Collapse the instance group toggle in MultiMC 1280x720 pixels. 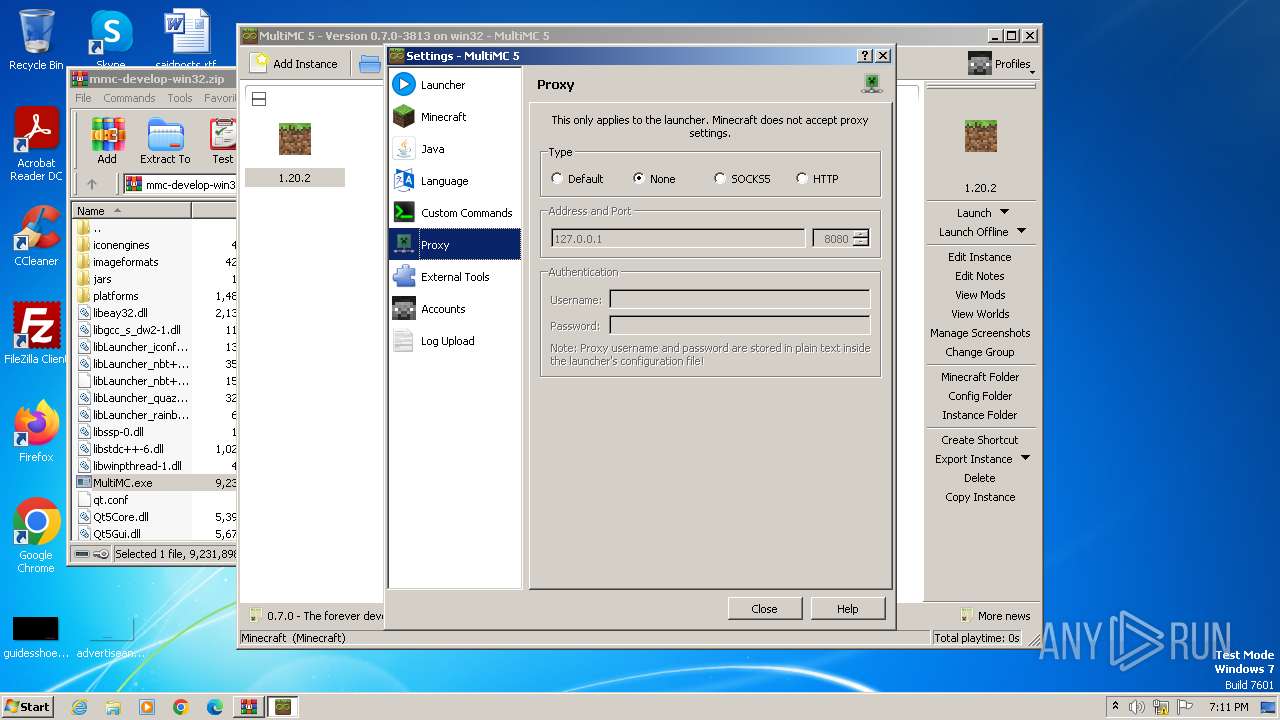pyautogui.click(x=258, y=99)
